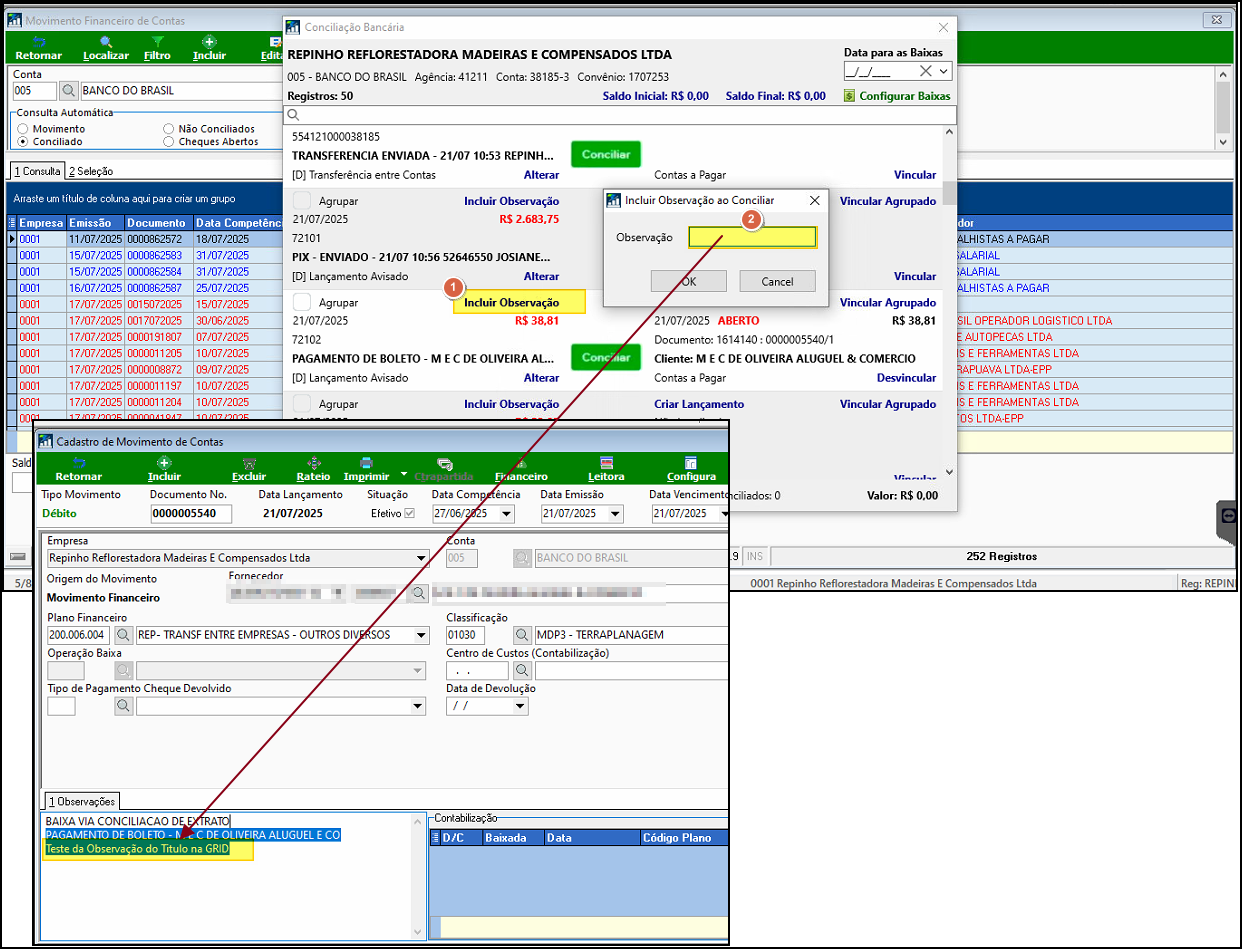
Task: Open Filtro funnel in Movimento Financeiro toolbar
Action: (158, 42)
